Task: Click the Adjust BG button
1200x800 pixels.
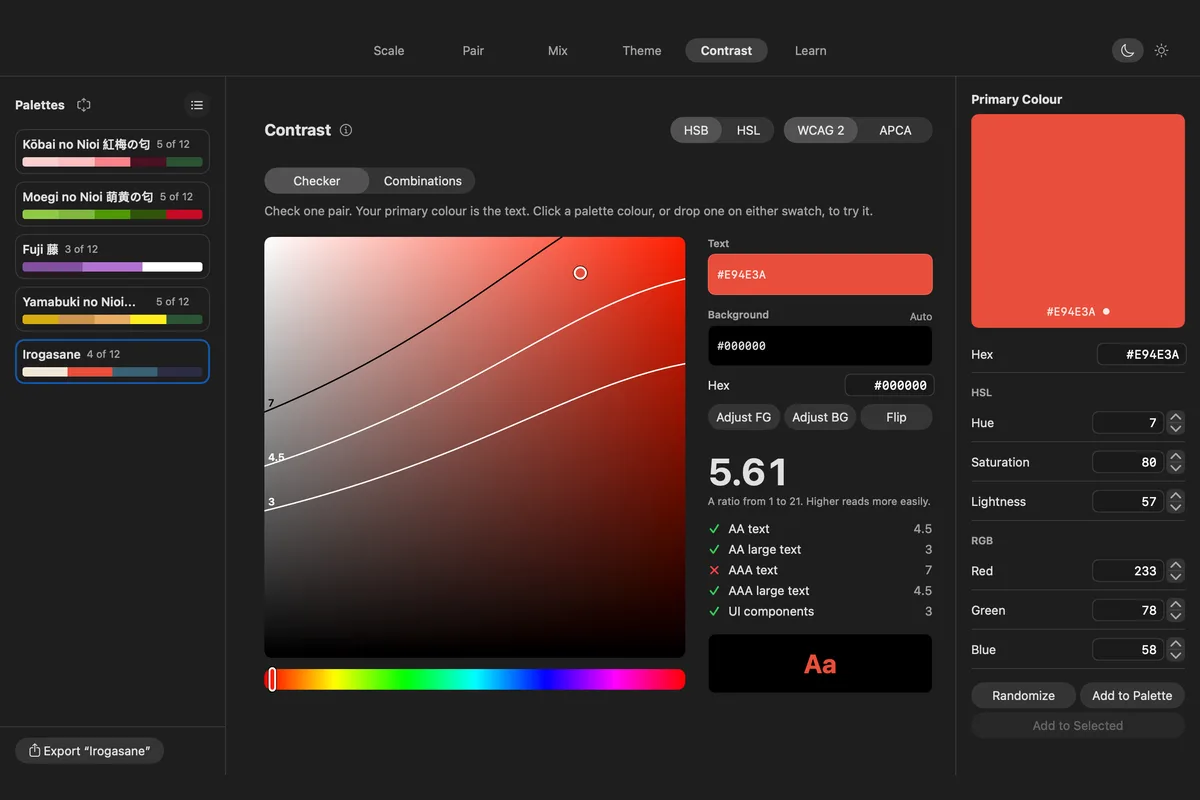Action: 820,417
